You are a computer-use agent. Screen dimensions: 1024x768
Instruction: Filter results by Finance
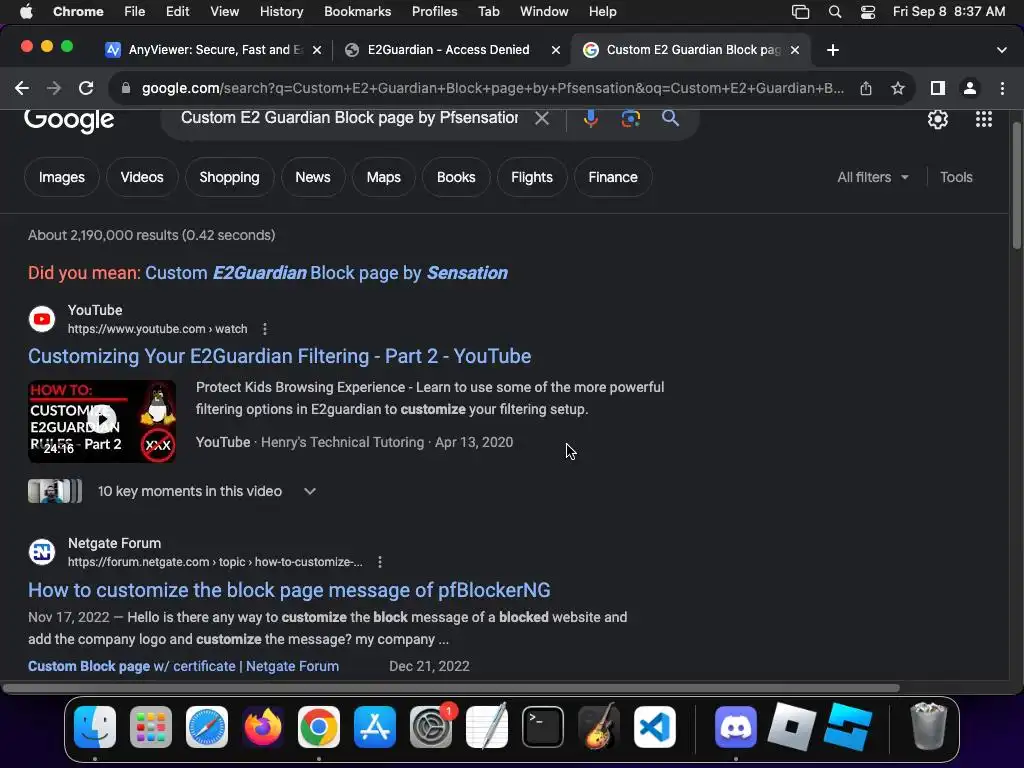(x=613, y=177)
